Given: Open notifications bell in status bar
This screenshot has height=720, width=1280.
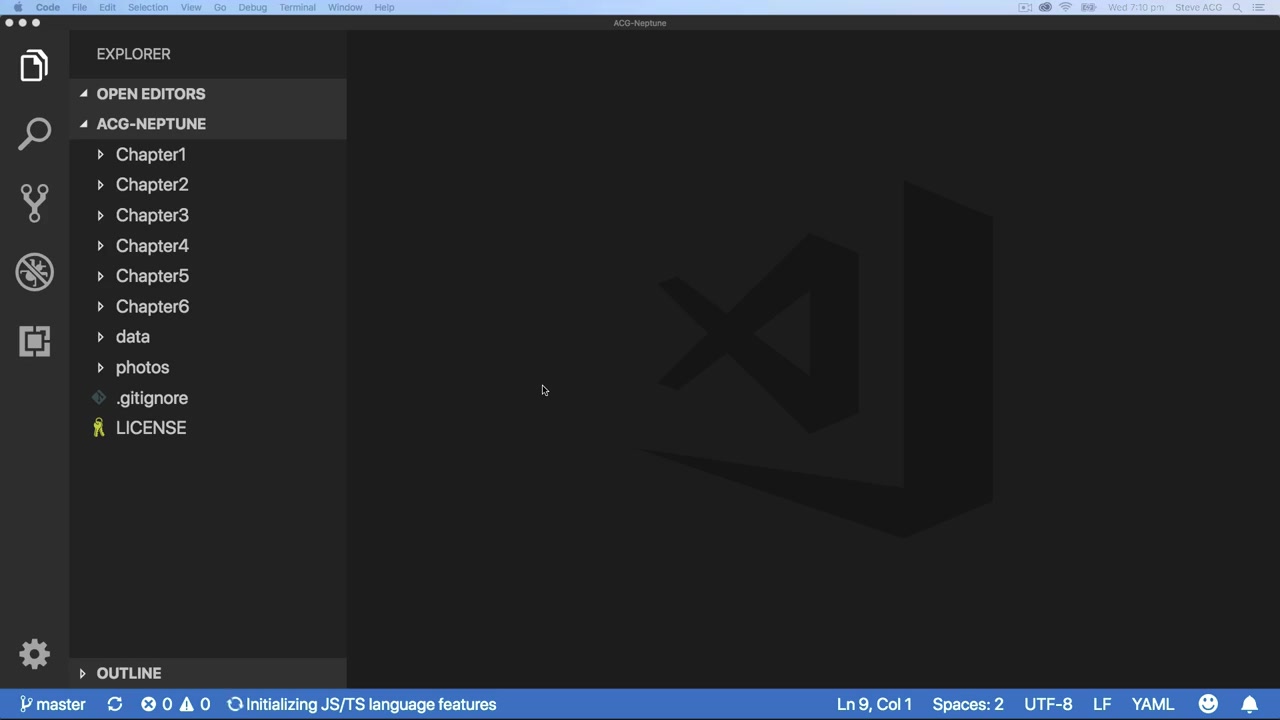Looking at the screenshot, I should click(x=1249, y=704).
